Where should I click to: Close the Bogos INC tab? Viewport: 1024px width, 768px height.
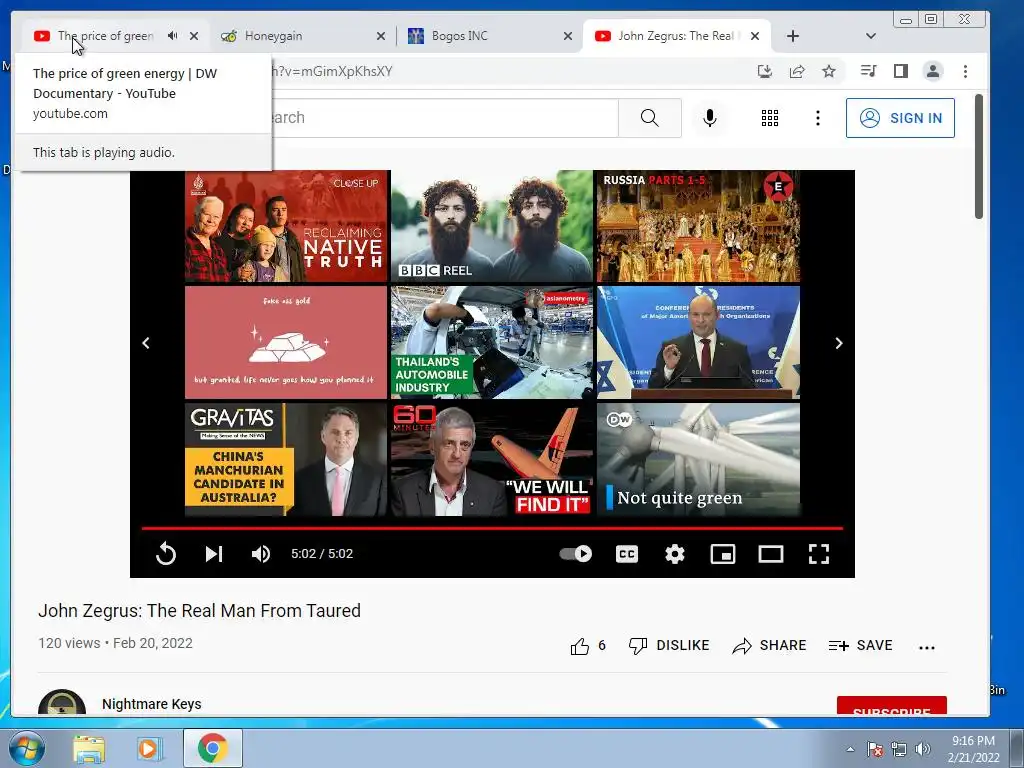point(568,37)
